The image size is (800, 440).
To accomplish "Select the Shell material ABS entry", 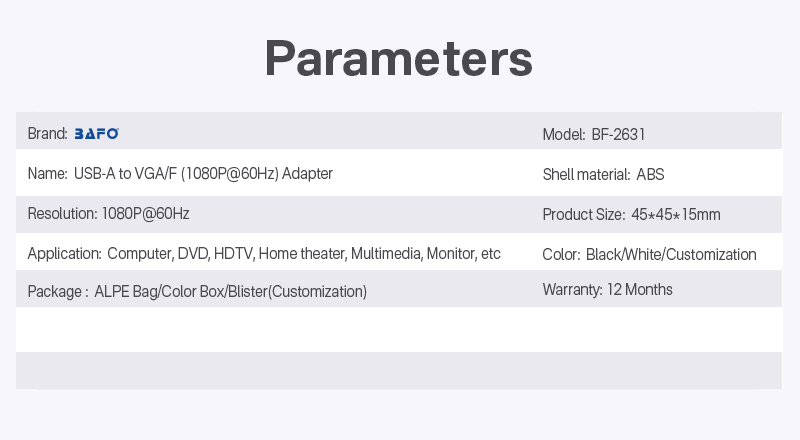I will click(x=603, y=175).
